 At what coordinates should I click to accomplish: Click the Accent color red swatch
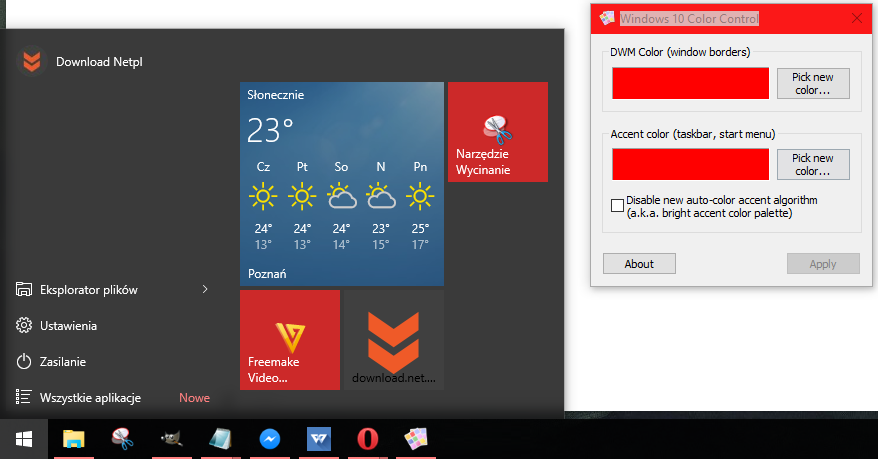(690, 164)
